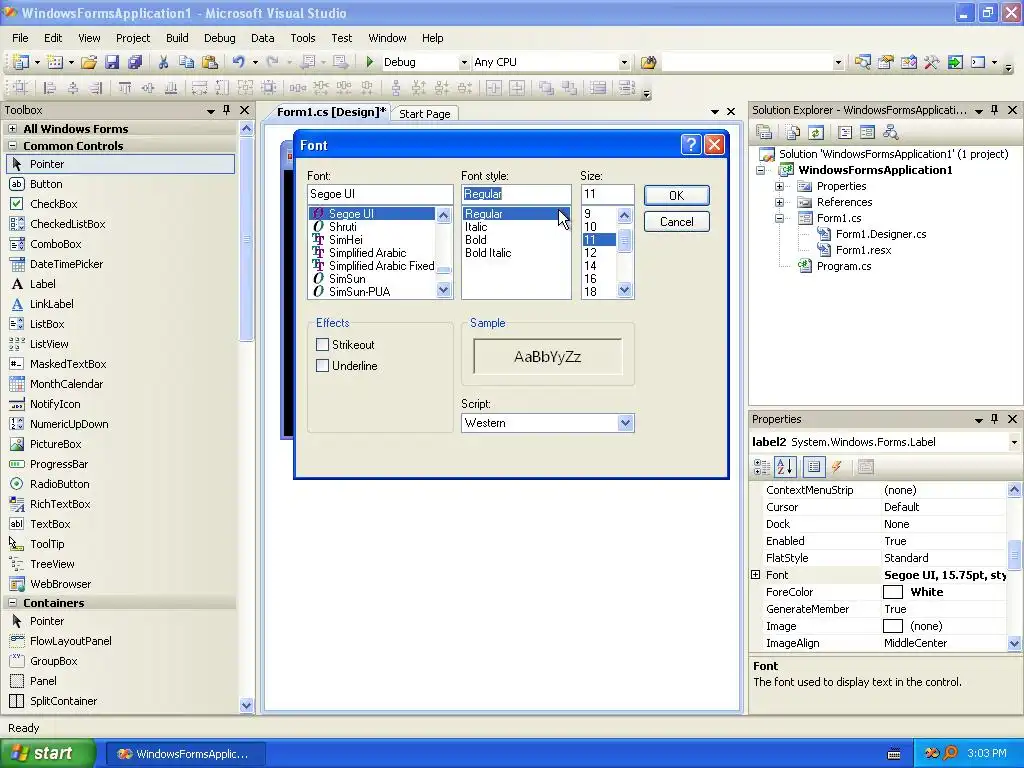Start debugging with green play icon
This screenshot has height=768, width=1024.
click(370, 62)
